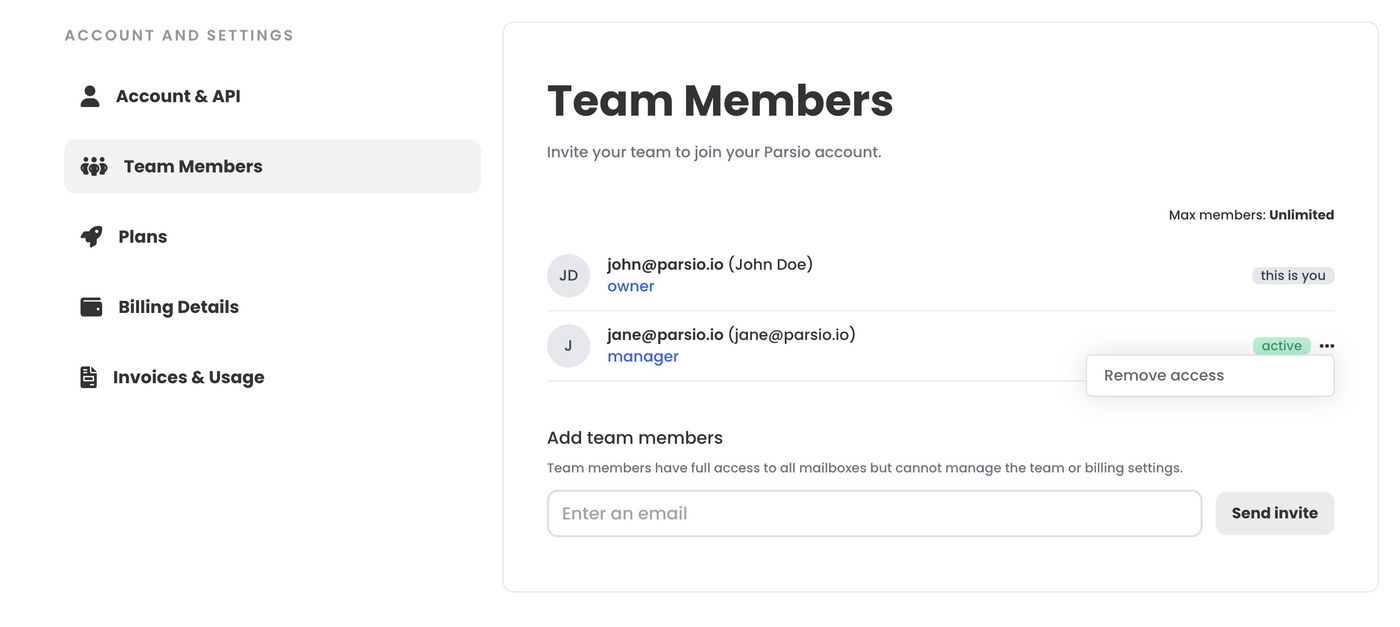
Task: Navigate to Invoices & Usage
Action: click(x=188, y=377)
